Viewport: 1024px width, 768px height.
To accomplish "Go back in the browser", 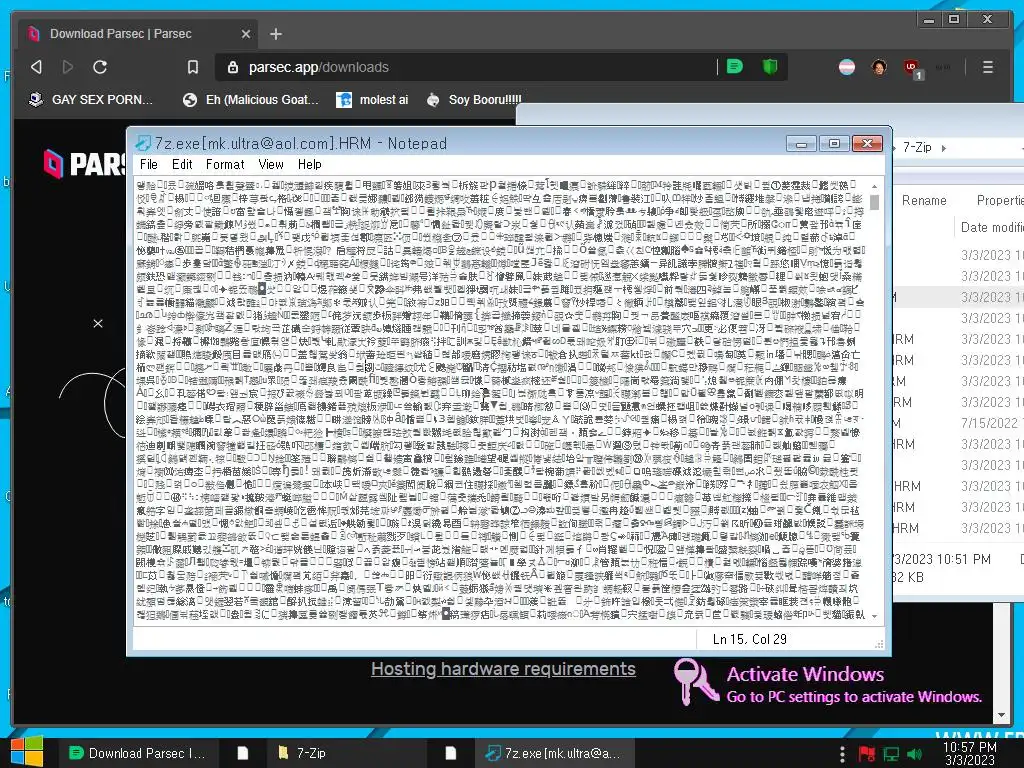I will pyautogui.click(x=37, y=67).
